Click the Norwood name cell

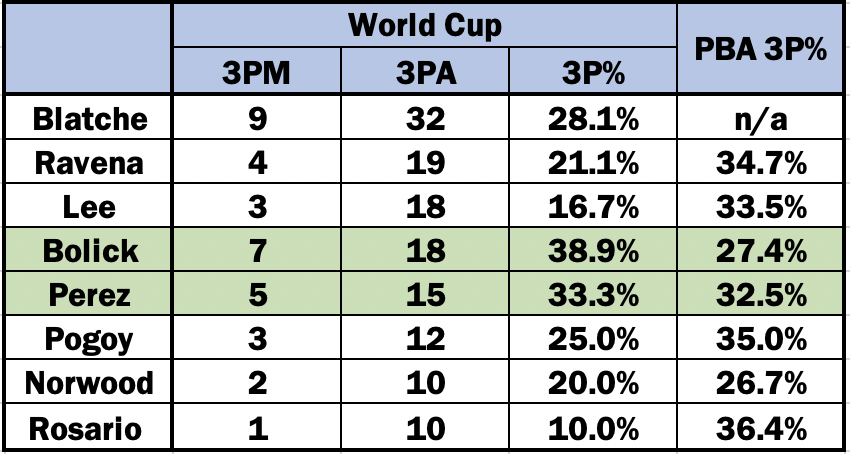88,382
